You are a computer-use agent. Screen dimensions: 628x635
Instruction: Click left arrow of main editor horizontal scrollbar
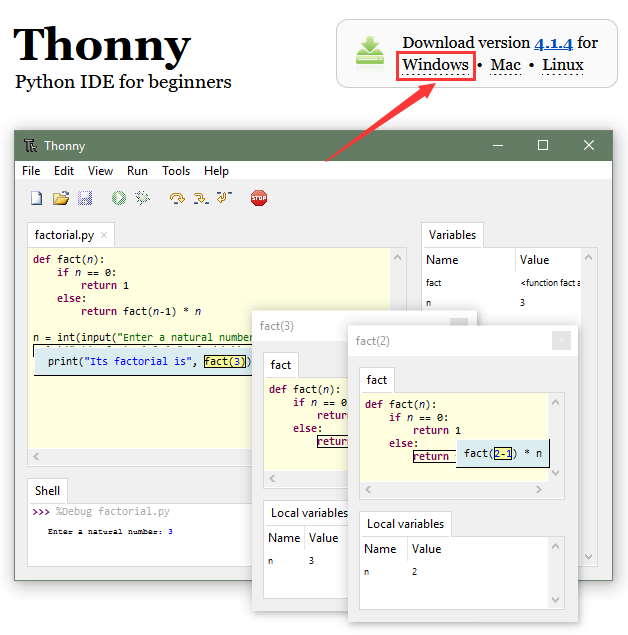click(36, 456)
